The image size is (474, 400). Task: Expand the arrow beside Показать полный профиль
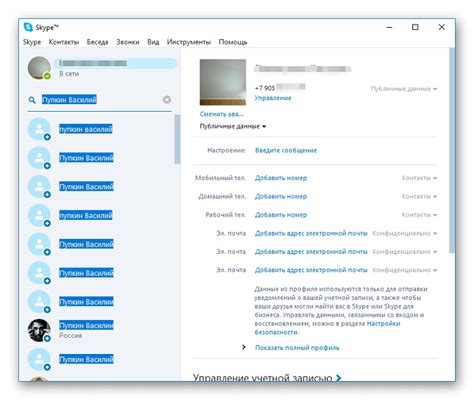[244, 347]
